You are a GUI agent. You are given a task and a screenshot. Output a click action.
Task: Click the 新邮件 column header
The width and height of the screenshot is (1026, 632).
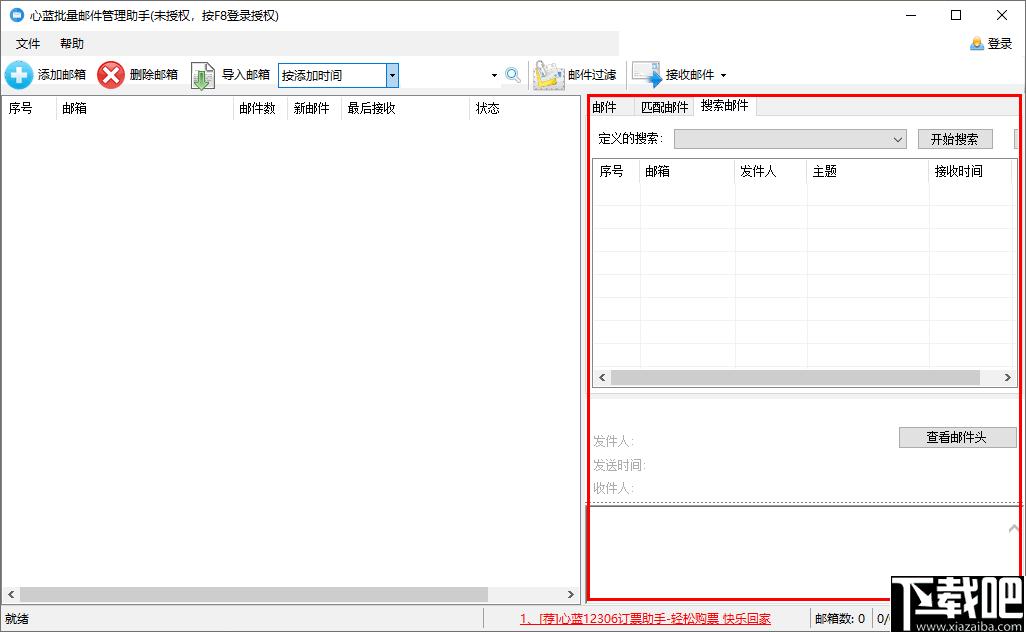click(x=314, y=108)
